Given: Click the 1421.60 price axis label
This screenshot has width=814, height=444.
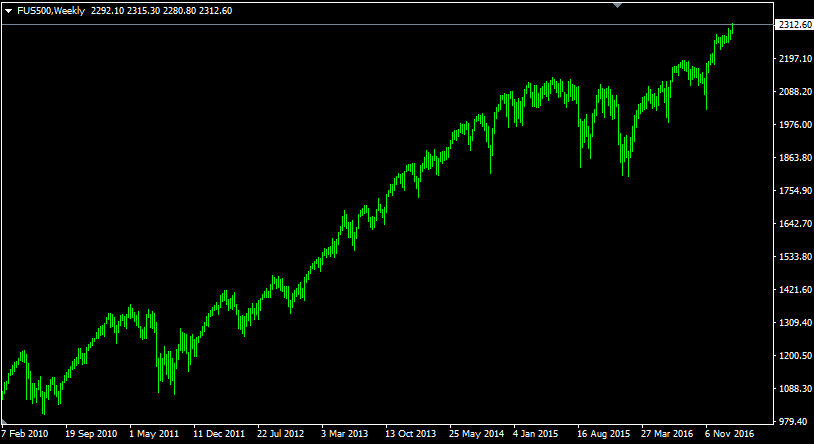Looking at the screenshot, I should (x=795, y=289).
